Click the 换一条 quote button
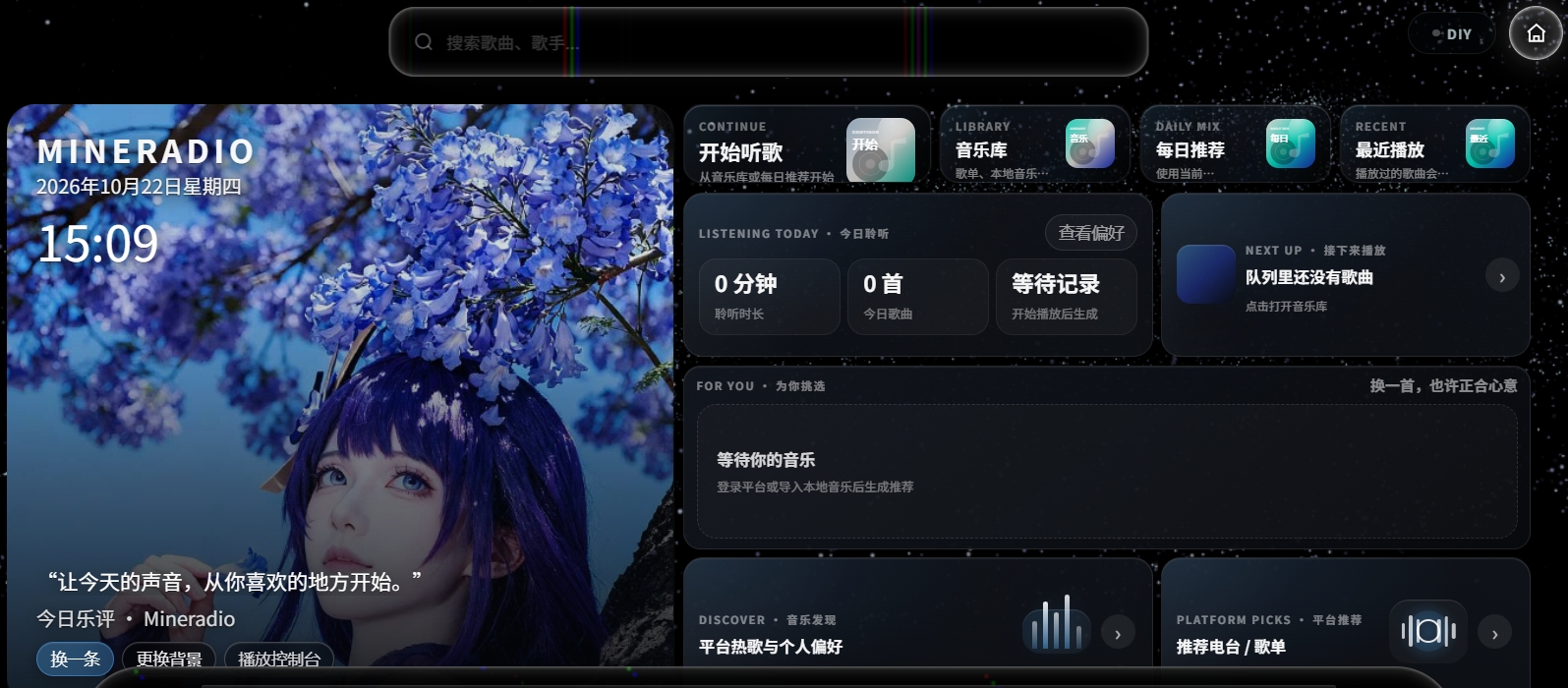 click(x=76, y=659)
